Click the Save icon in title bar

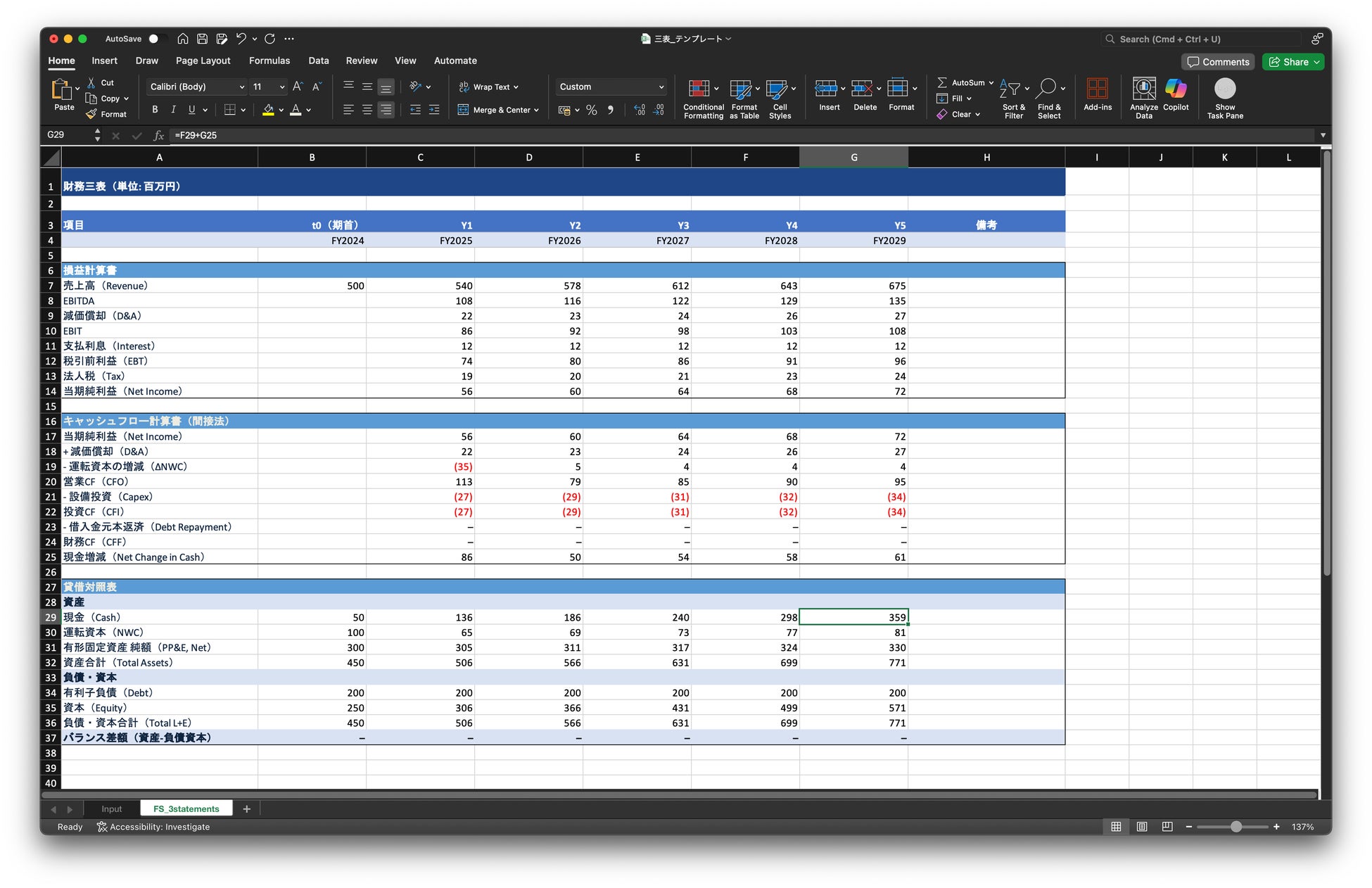(x=203, y=39)
